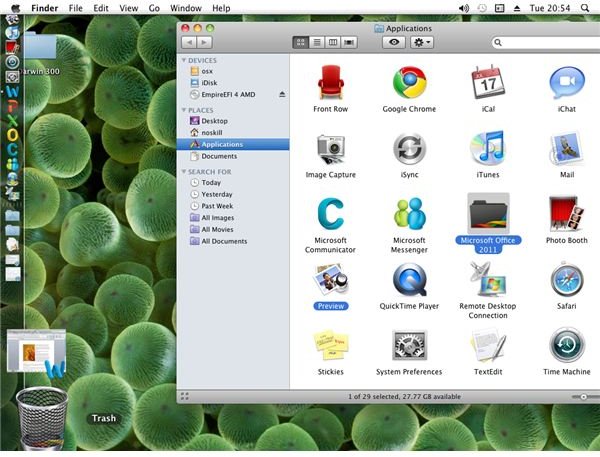Select the iChat app icon

tap(567, 82)
